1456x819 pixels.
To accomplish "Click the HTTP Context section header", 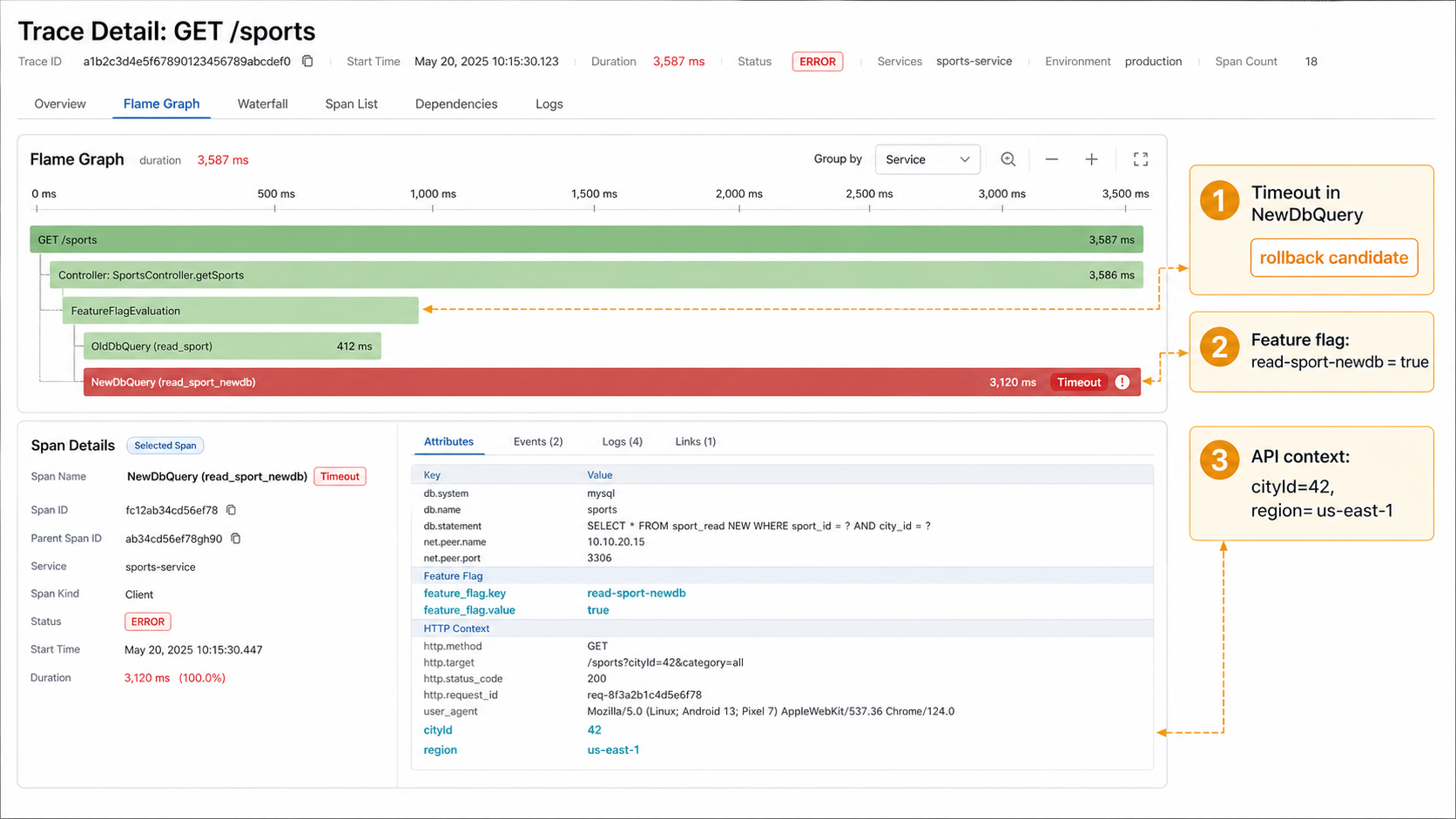I will 456,628.
